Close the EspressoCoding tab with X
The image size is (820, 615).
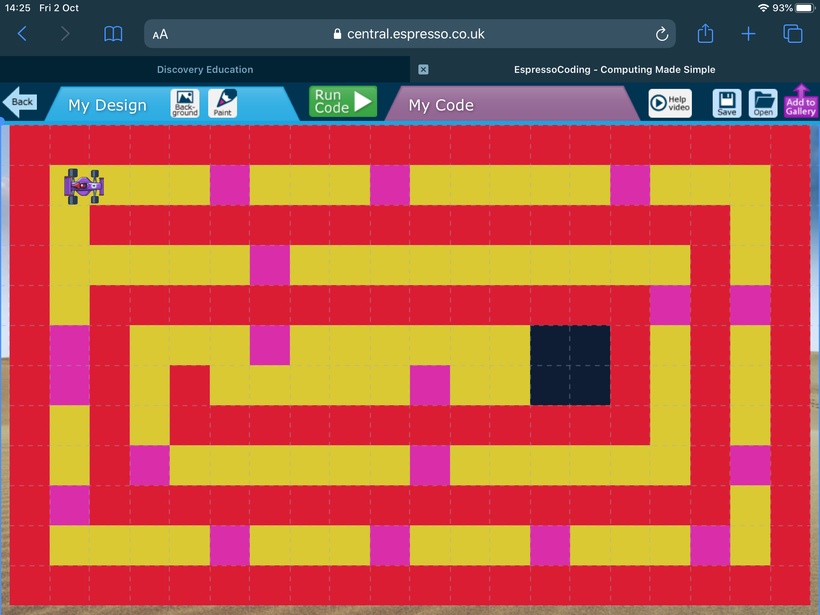[x=424, y=70]
